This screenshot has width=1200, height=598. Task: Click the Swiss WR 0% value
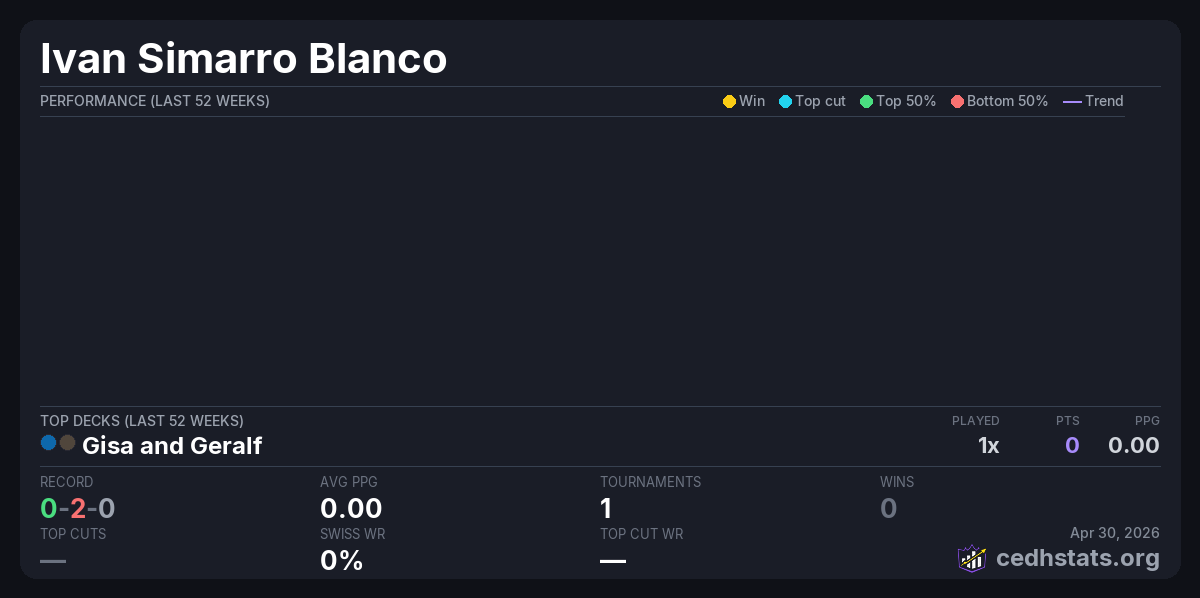coord(341,560)
